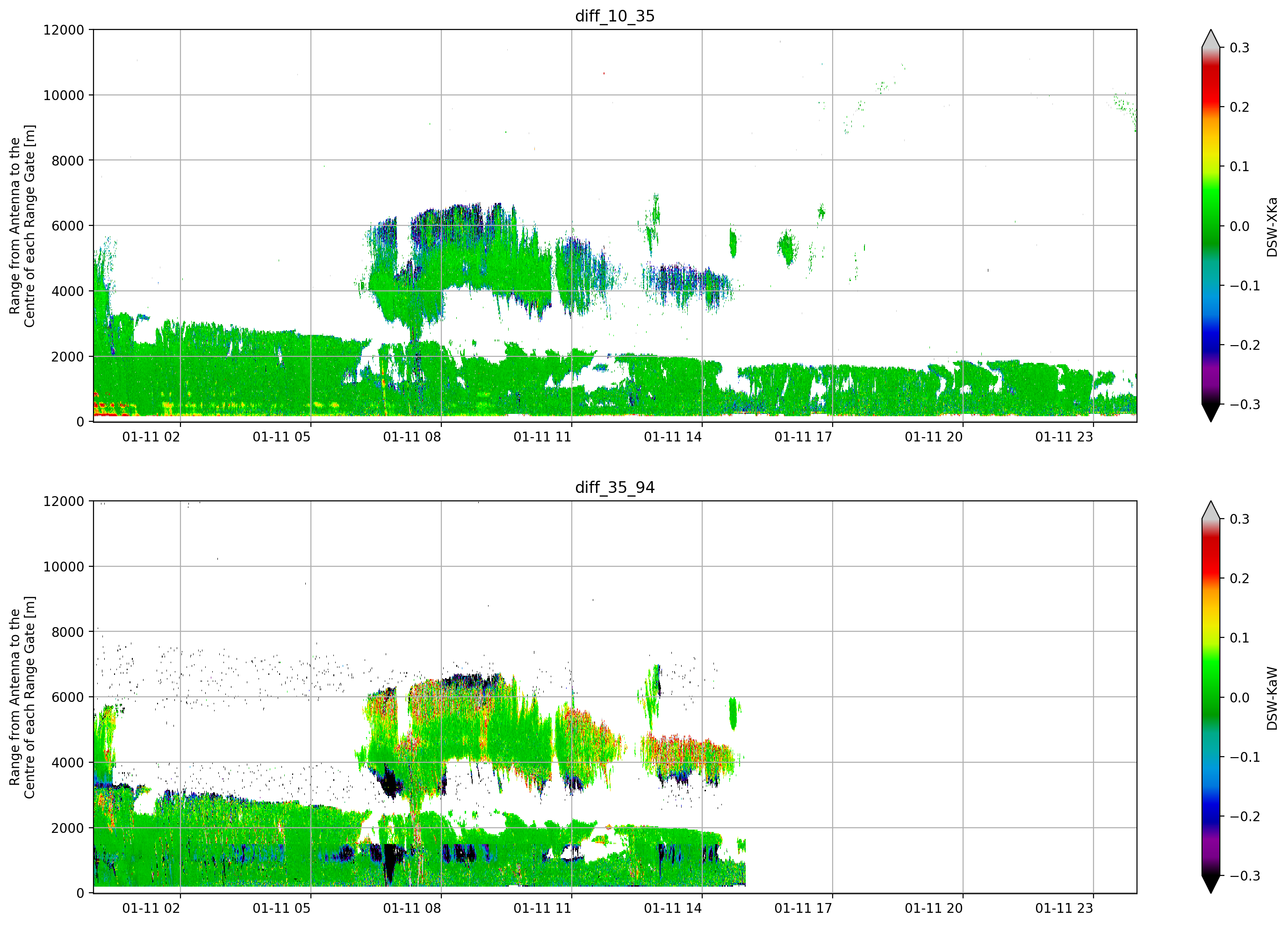Viewport: 1288px width, 925px height.
Task: Click the diff_10_35 plot title
Action: [x=614, y=16]
